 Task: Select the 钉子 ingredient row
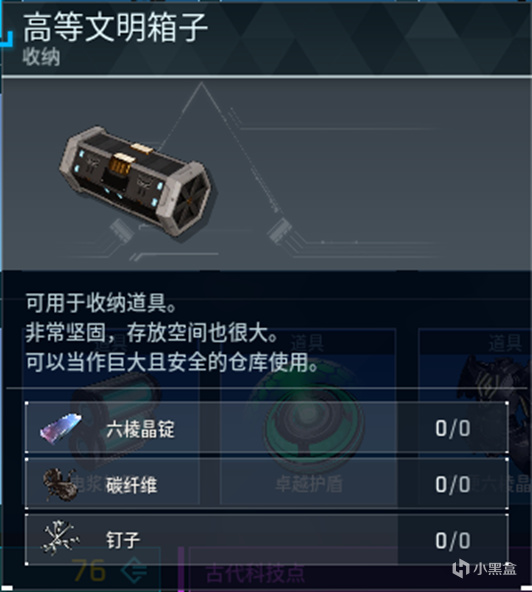point(267,539)
